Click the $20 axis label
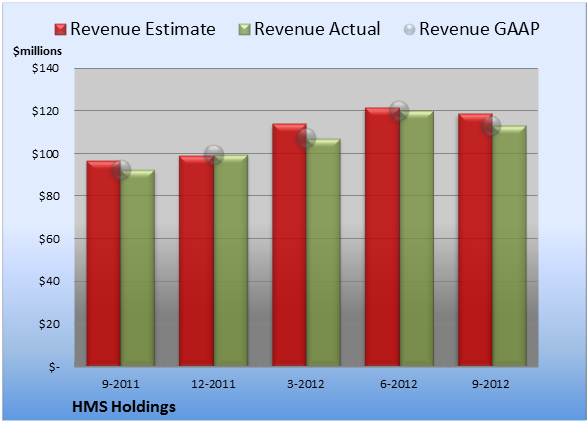This screenshot has width=588, height=422. coord(49,324)
